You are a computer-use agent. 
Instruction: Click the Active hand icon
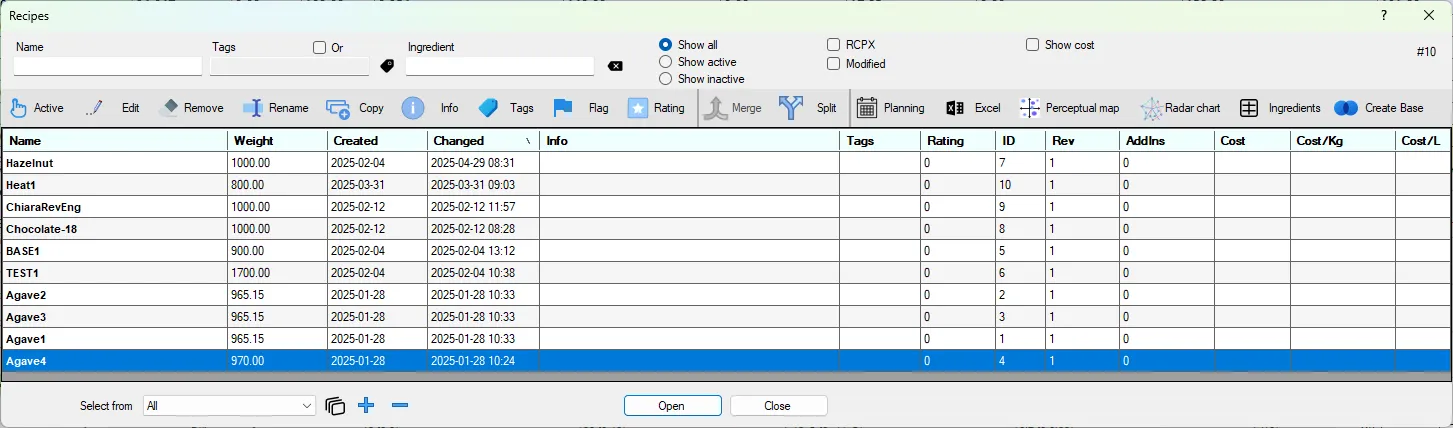tap(19, 108)
